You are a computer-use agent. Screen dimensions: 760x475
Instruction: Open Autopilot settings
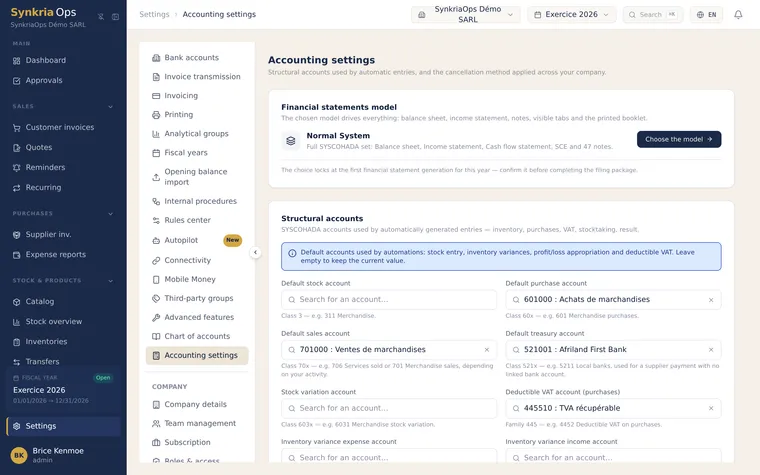[197, 240]
